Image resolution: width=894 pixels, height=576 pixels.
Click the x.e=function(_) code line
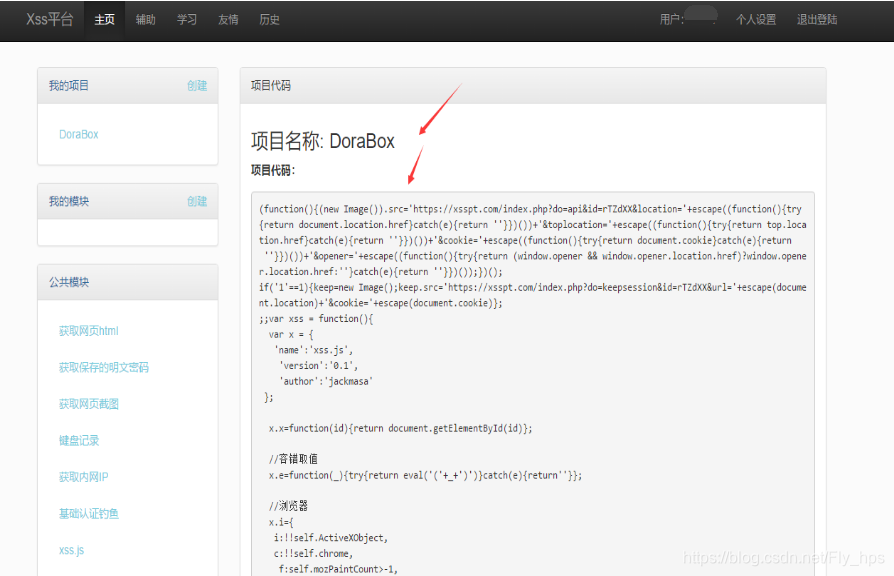coord(425,475)
